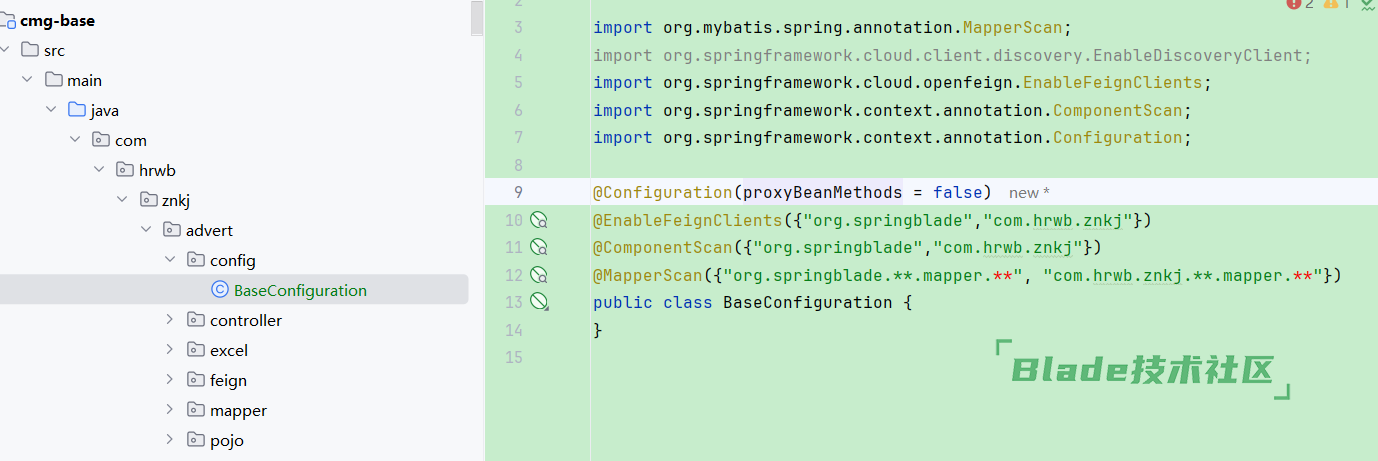Collapse the src folder
The image size is (1378, 461).
pos(6,50)
